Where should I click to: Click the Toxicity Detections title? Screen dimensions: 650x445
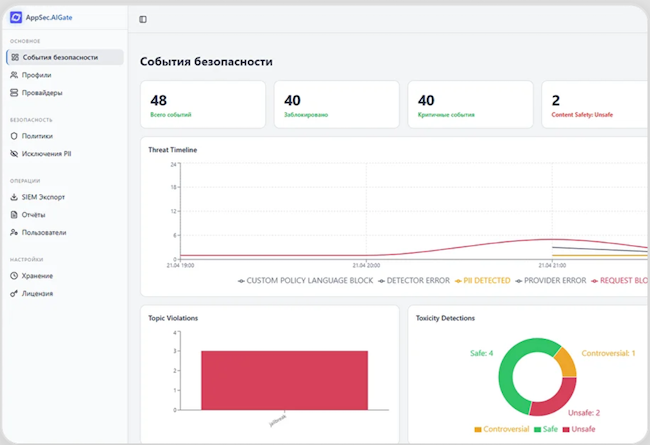[445, 318]
